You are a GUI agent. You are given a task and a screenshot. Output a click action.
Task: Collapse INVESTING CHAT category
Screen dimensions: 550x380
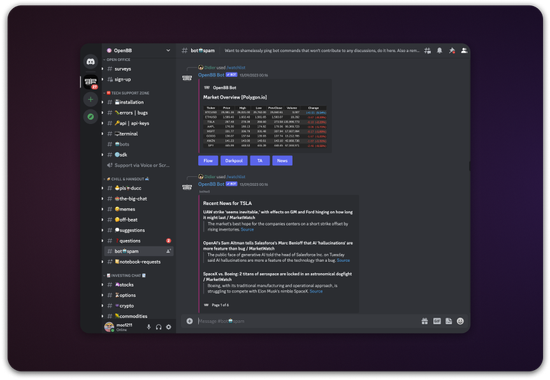(x=125, y=275)
